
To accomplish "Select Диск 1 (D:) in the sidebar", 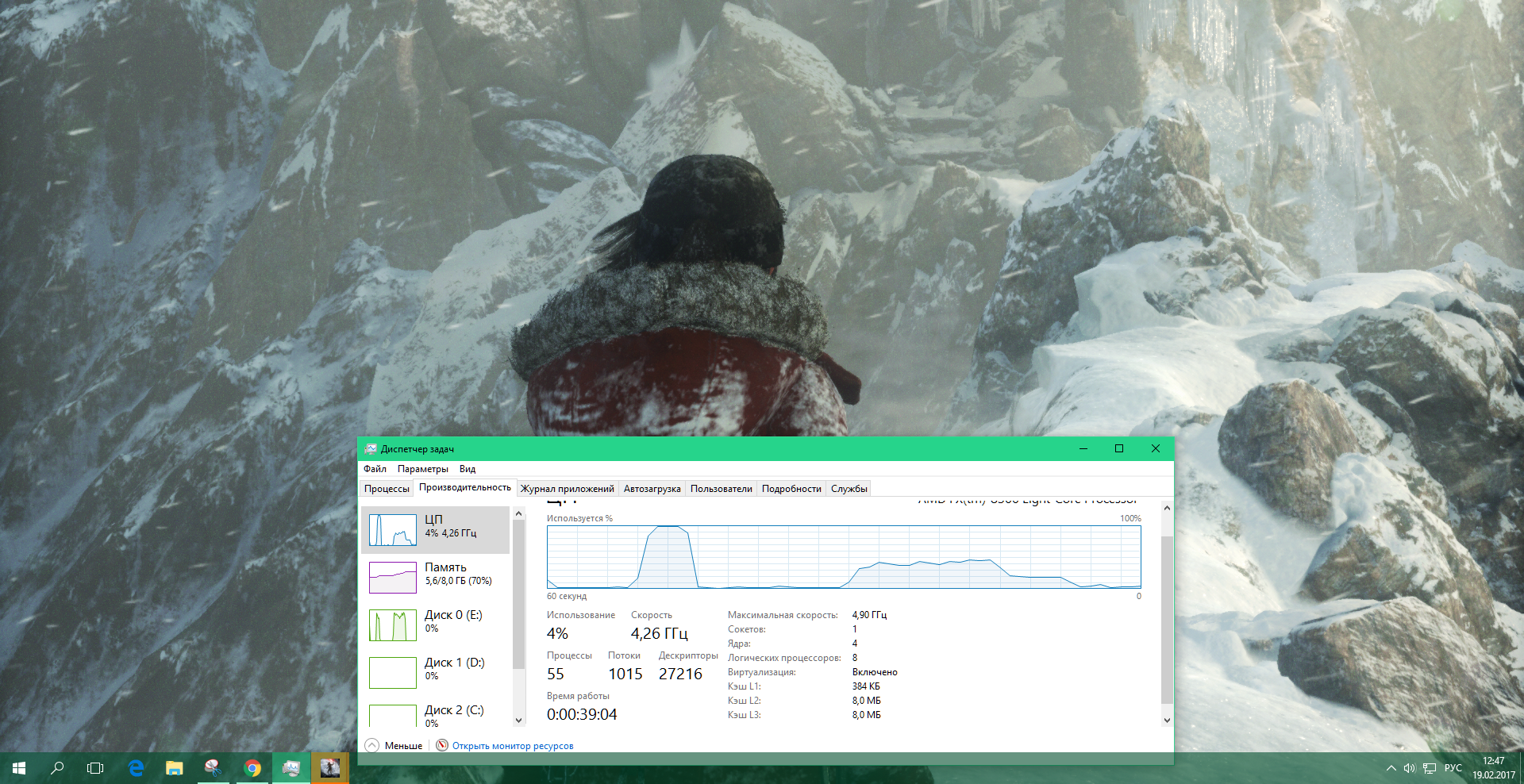I will point(435,673).
